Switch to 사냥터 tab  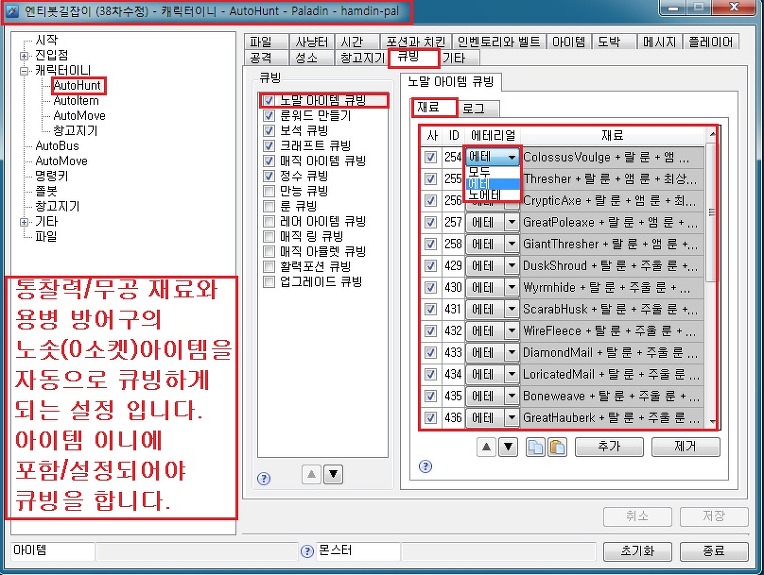pos(311,42)
